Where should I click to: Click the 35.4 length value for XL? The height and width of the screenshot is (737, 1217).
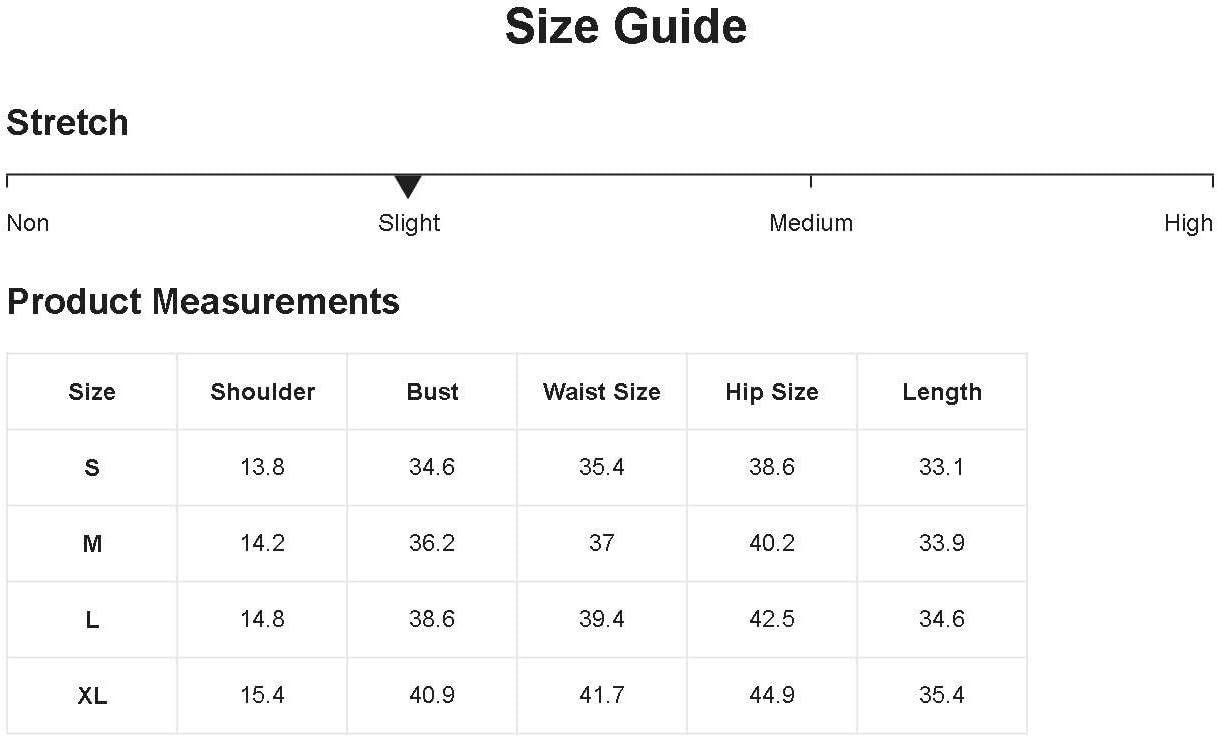[942, 695]
